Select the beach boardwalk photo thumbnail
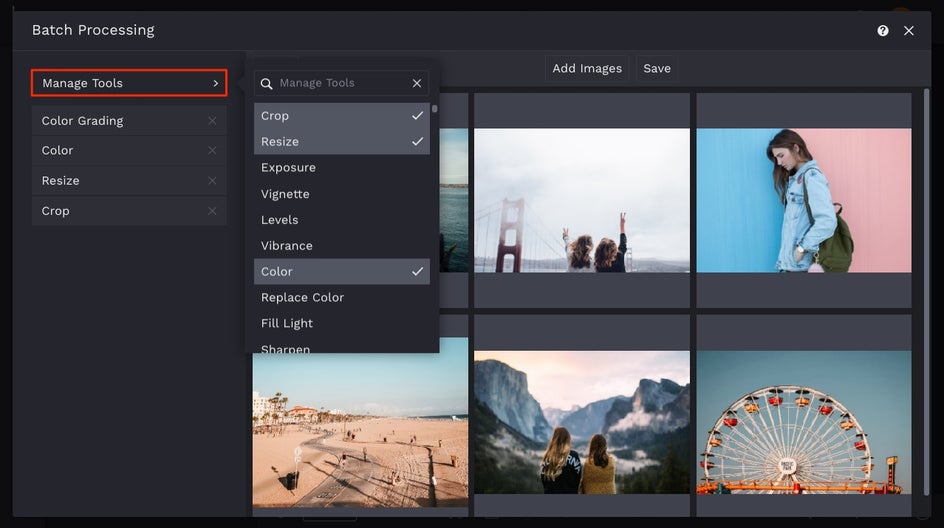The image size is (944, 528). coord(360,423)
